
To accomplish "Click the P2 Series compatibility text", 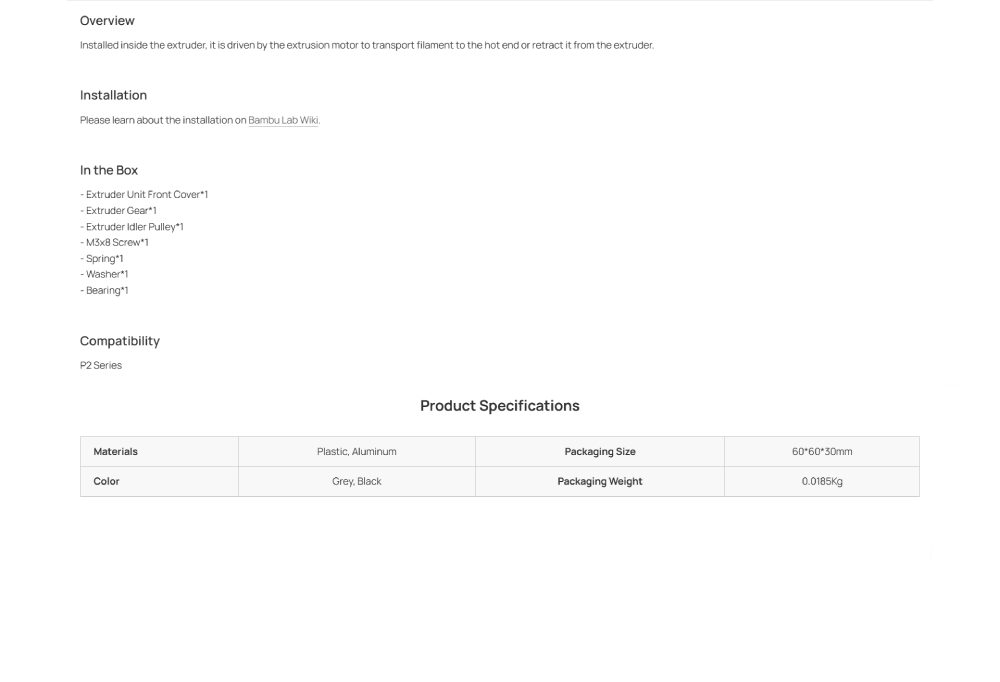I will point(101,366).
